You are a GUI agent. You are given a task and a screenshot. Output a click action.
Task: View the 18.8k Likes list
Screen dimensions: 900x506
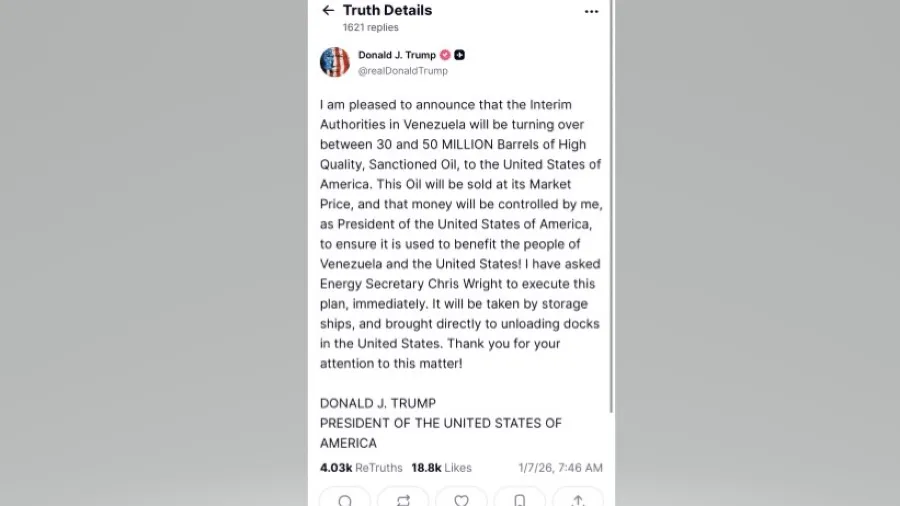point(441,467)
